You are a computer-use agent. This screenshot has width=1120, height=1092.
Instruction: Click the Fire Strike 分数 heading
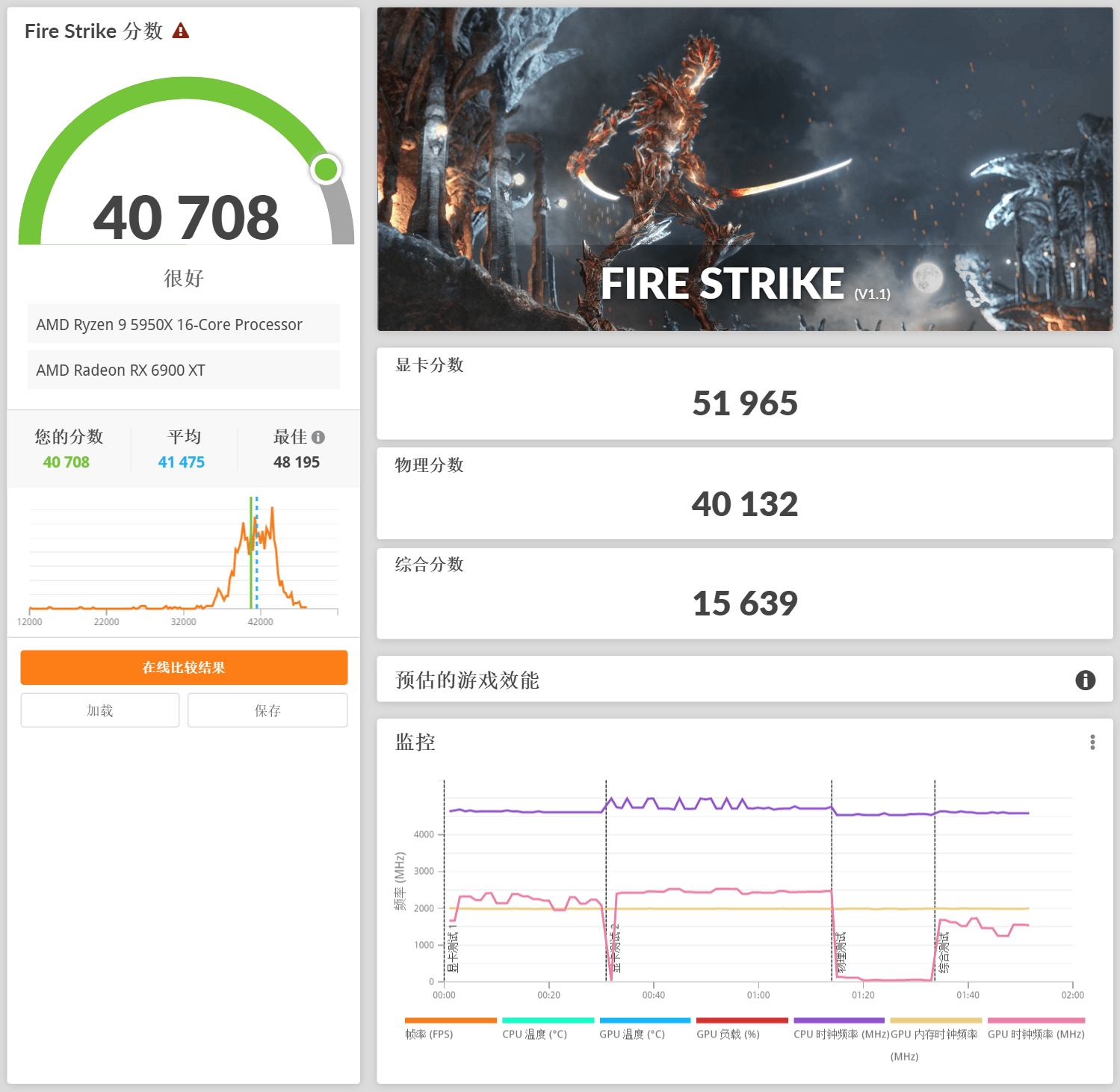click(x=93, y=31)
